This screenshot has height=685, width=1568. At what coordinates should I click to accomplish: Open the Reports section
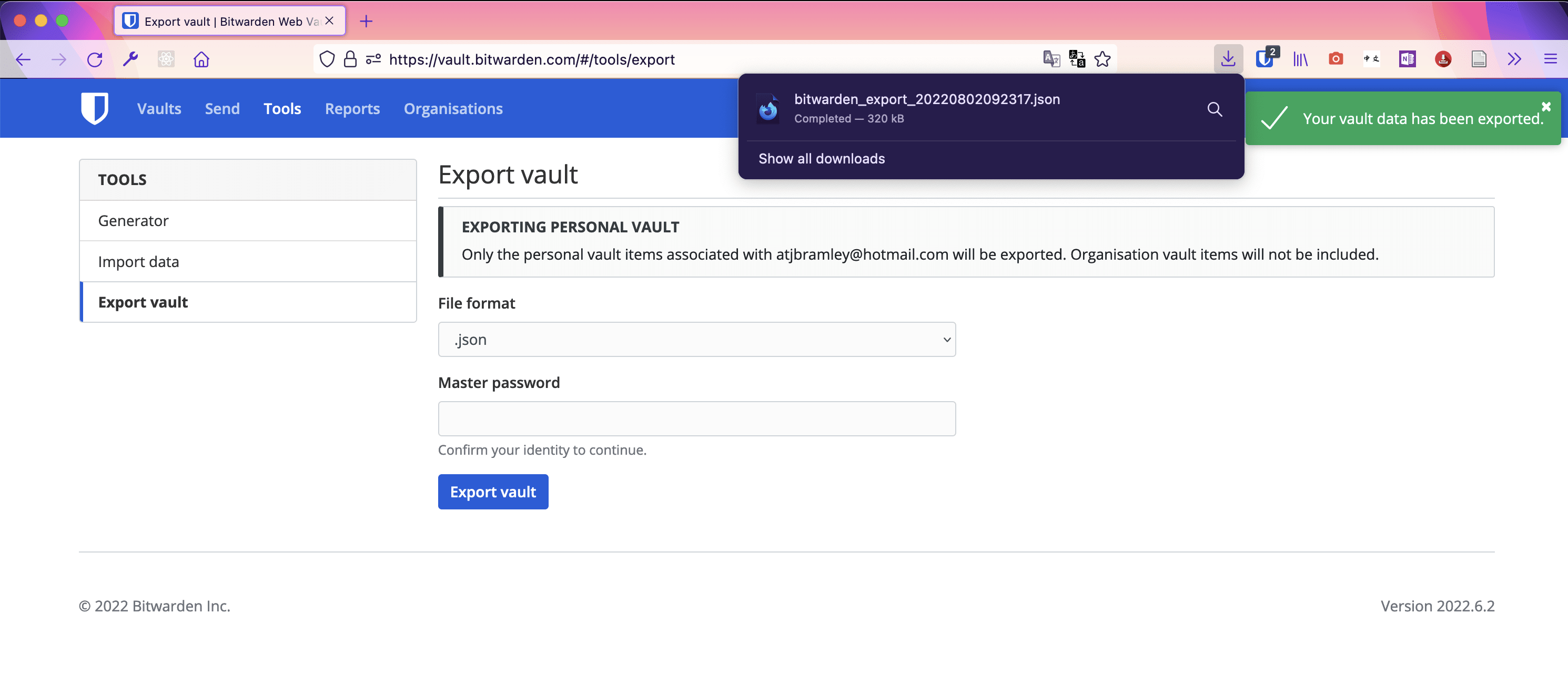pos(352,107)
